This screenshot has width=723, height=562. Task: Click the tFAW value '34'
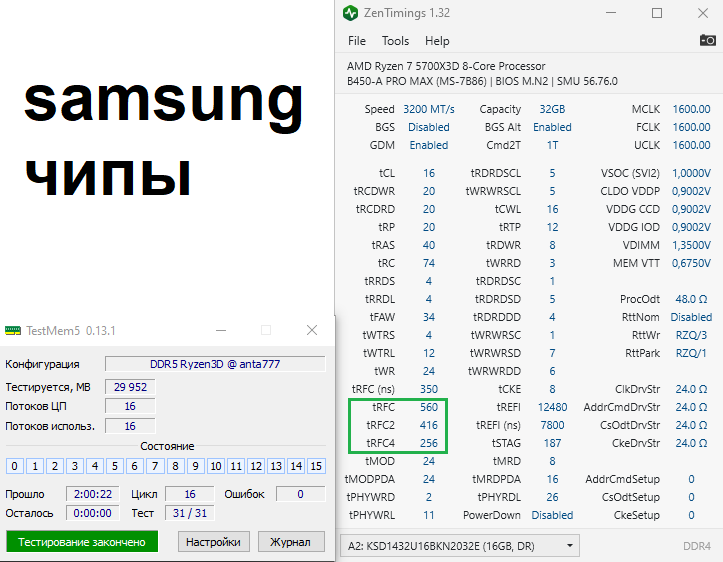(x=429, y=317)
